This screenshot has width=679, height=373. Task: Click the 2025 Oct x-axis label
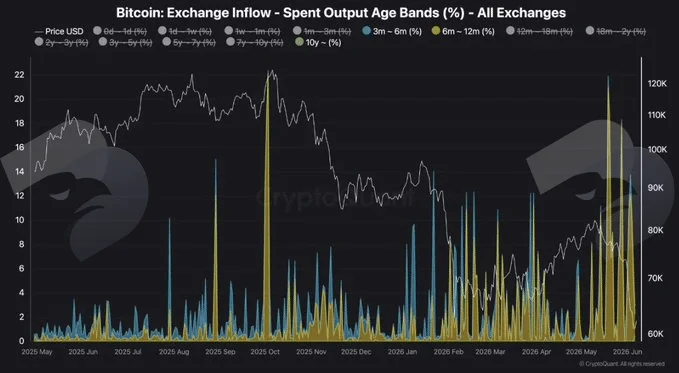point(265,352)
